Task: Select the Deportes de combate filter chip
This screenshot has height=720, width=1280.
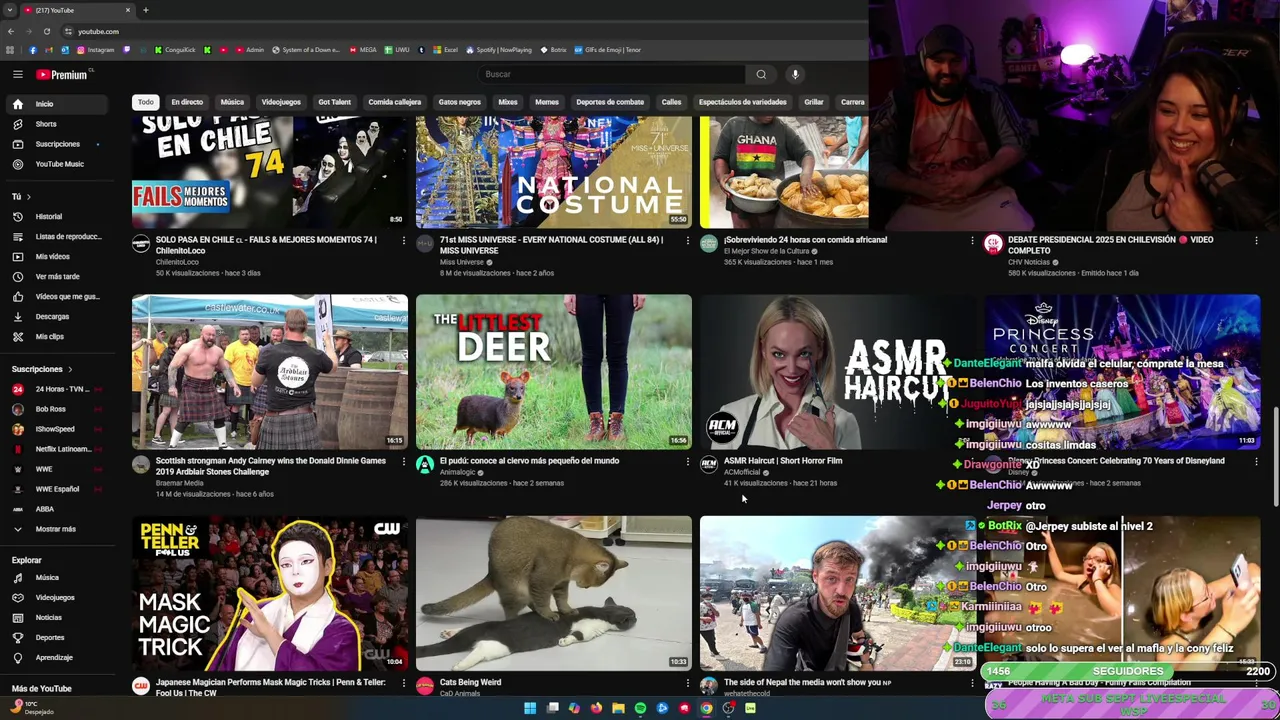Action: point(610,102)
